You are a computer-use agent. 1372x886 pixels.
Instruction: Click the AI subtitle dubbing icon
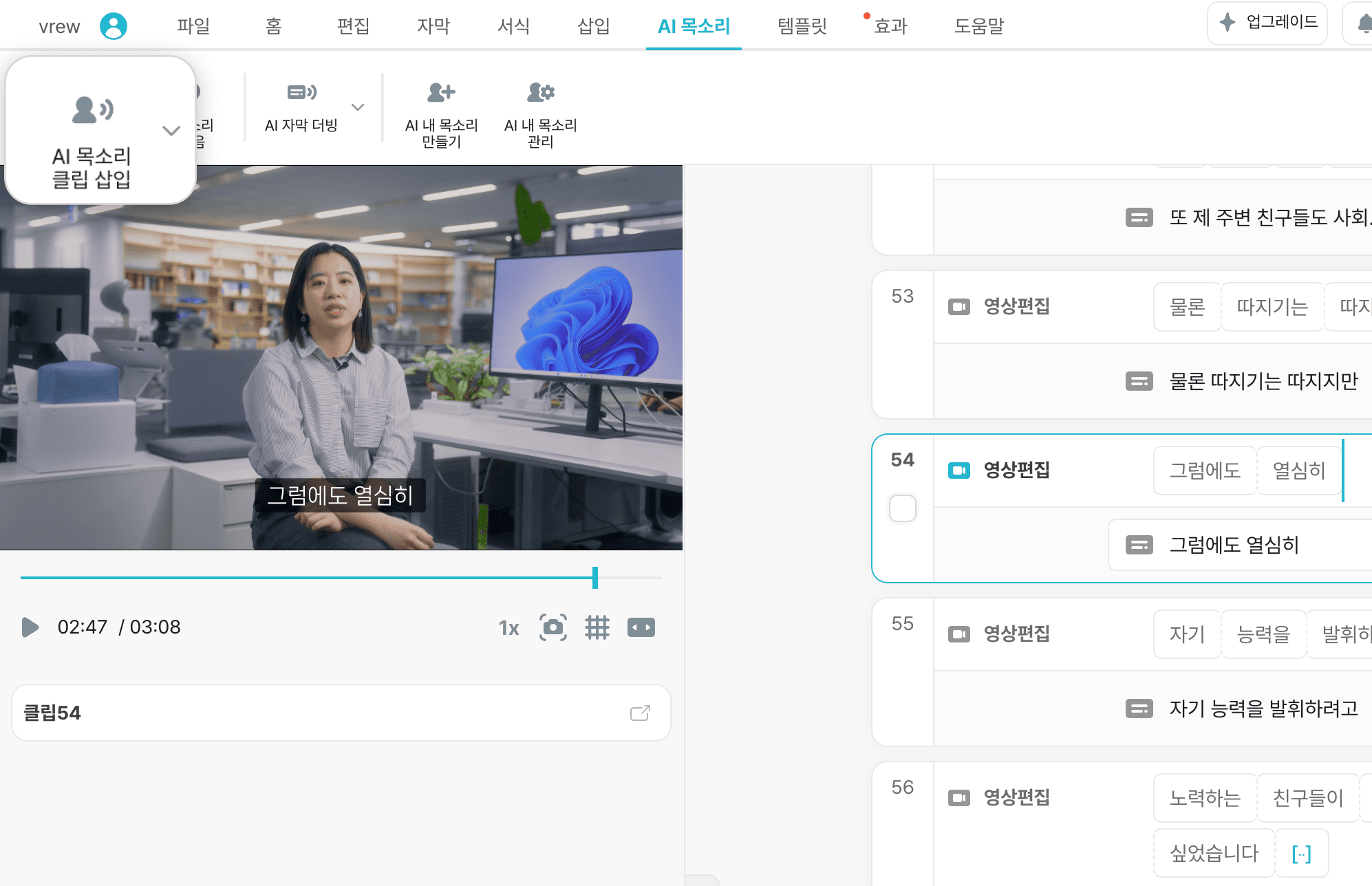click(301, 92)
